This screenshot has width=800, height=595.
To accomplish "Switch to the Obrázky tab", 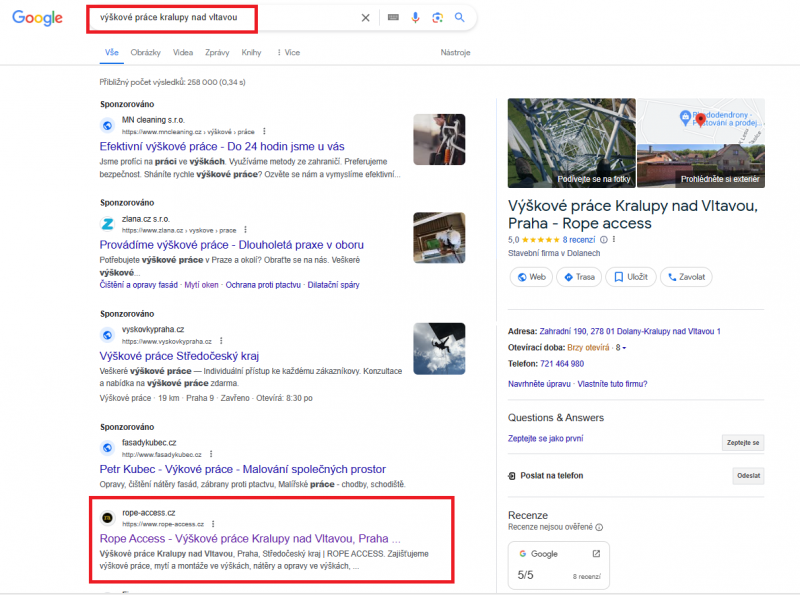I will [x=145, y=52].
